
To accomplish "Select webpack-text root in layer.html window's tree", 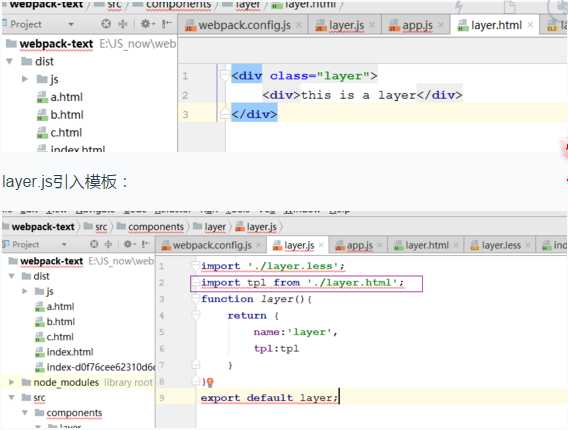I will (56, 44).
